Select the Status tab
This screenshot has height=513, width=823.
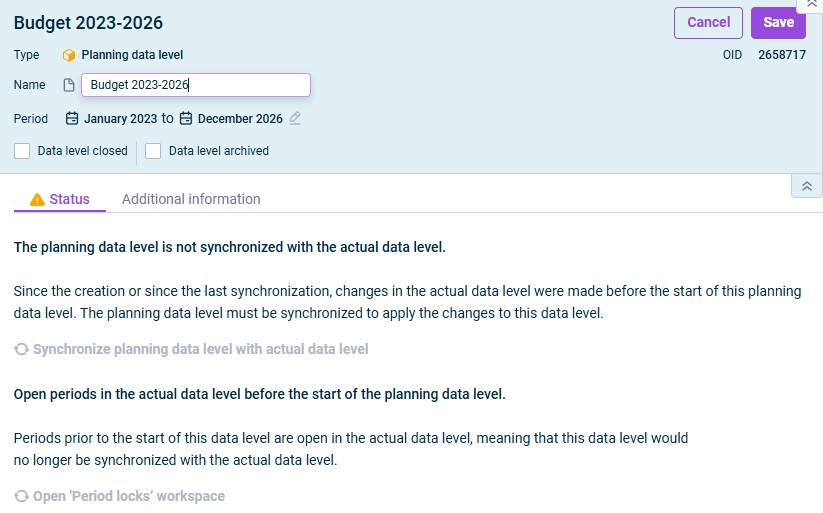tap(60, 200)
